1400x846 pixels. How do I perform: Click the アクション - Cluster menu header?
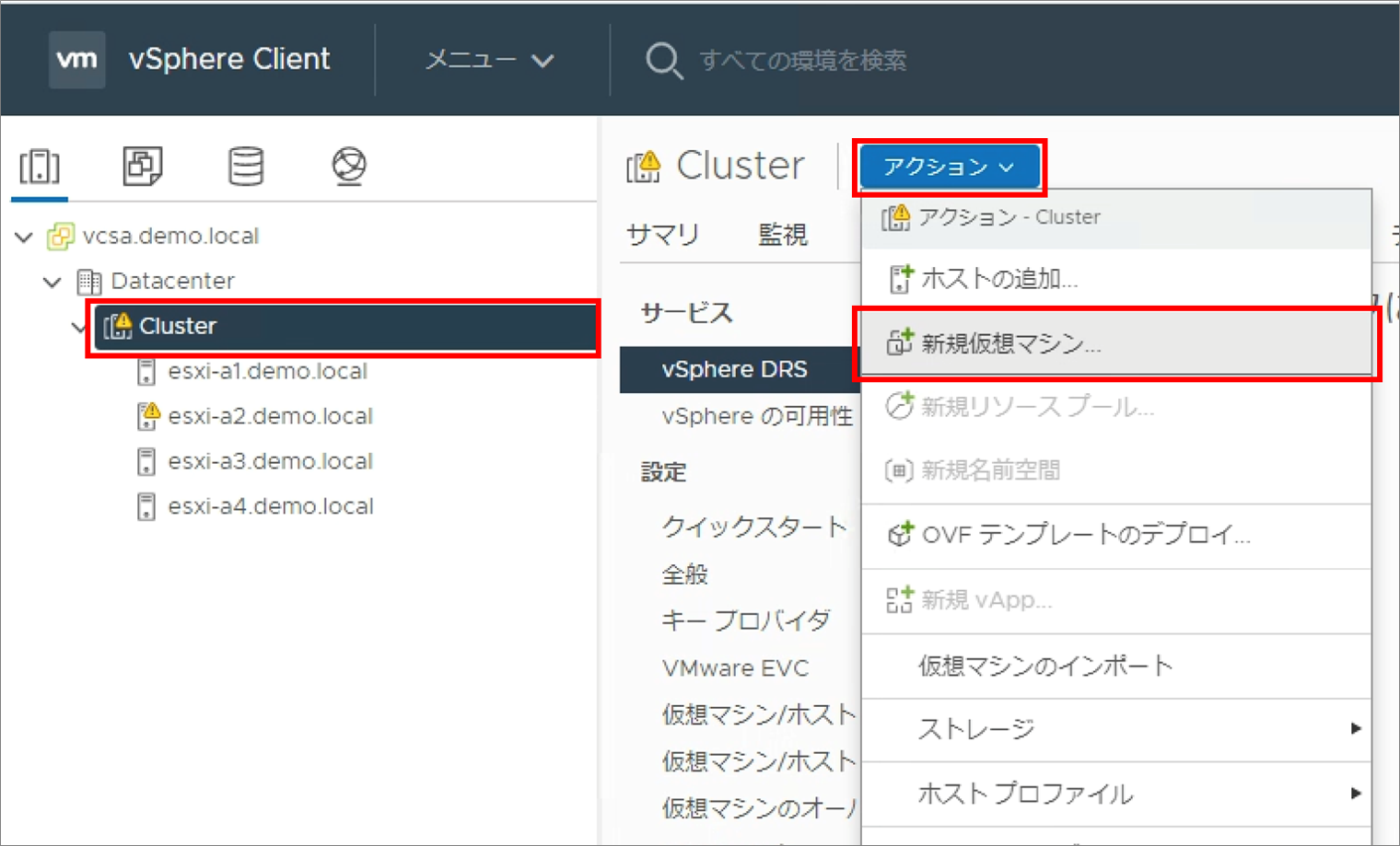(x=1116, y=218)
